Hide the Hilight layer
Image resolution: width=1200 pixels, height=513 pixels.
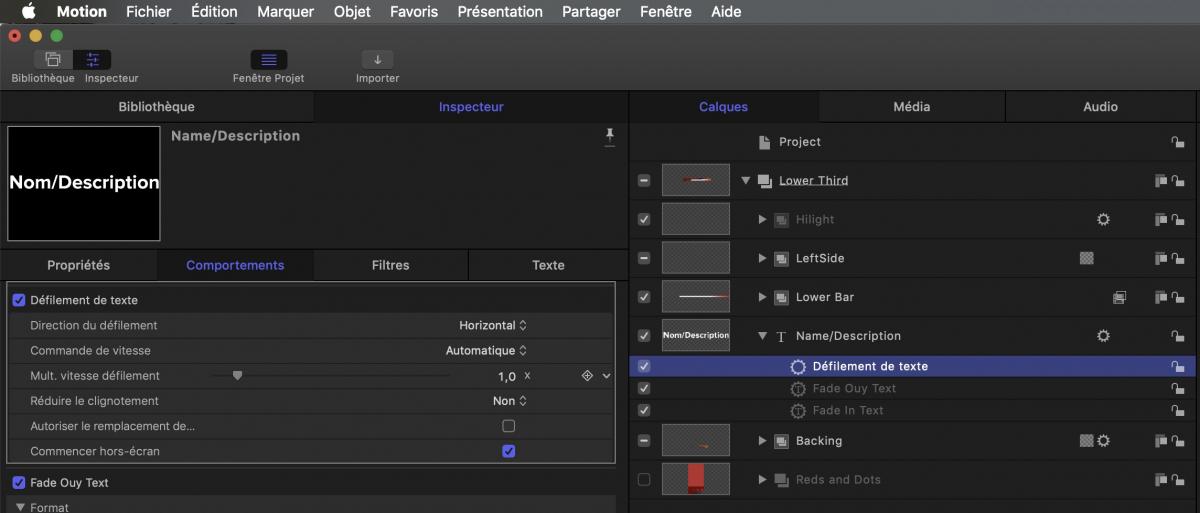pos(644,219)
